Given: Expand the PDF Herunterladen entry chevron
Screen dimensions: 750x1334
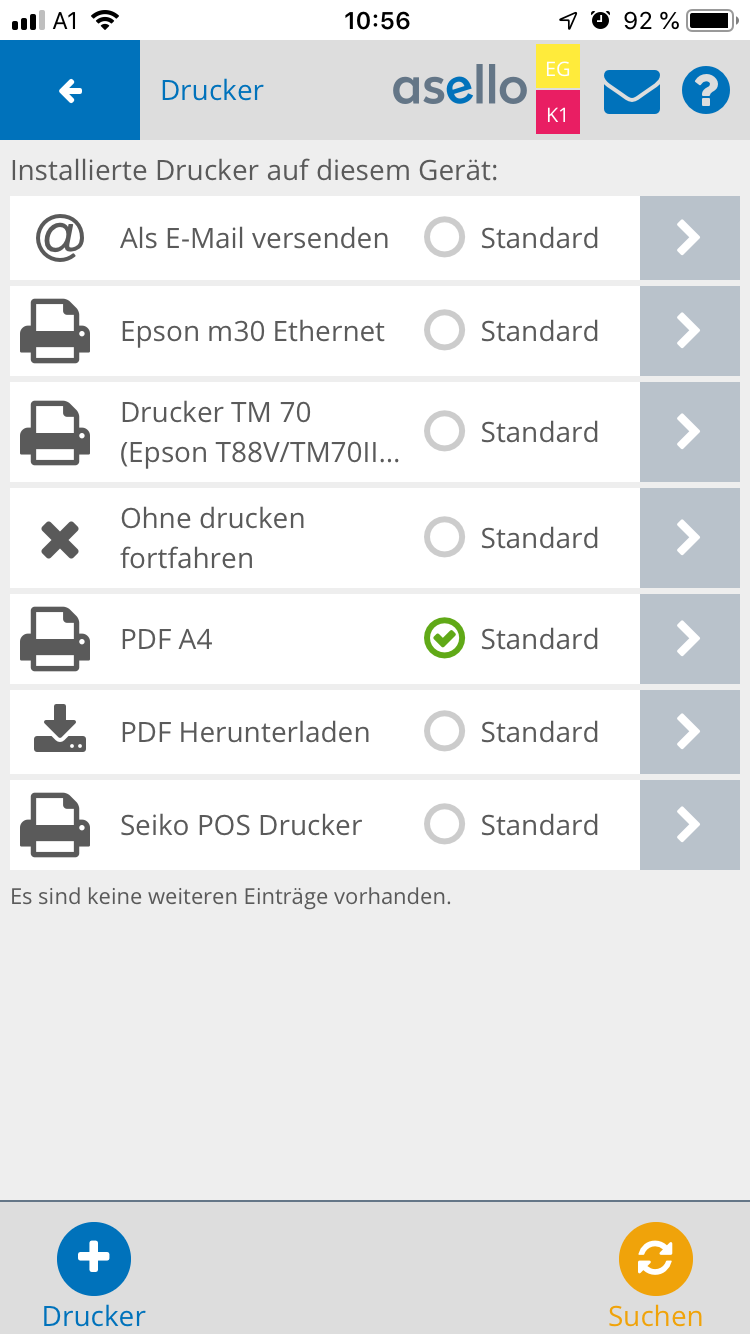Looking at the screenshot, I should coord(689,732).
